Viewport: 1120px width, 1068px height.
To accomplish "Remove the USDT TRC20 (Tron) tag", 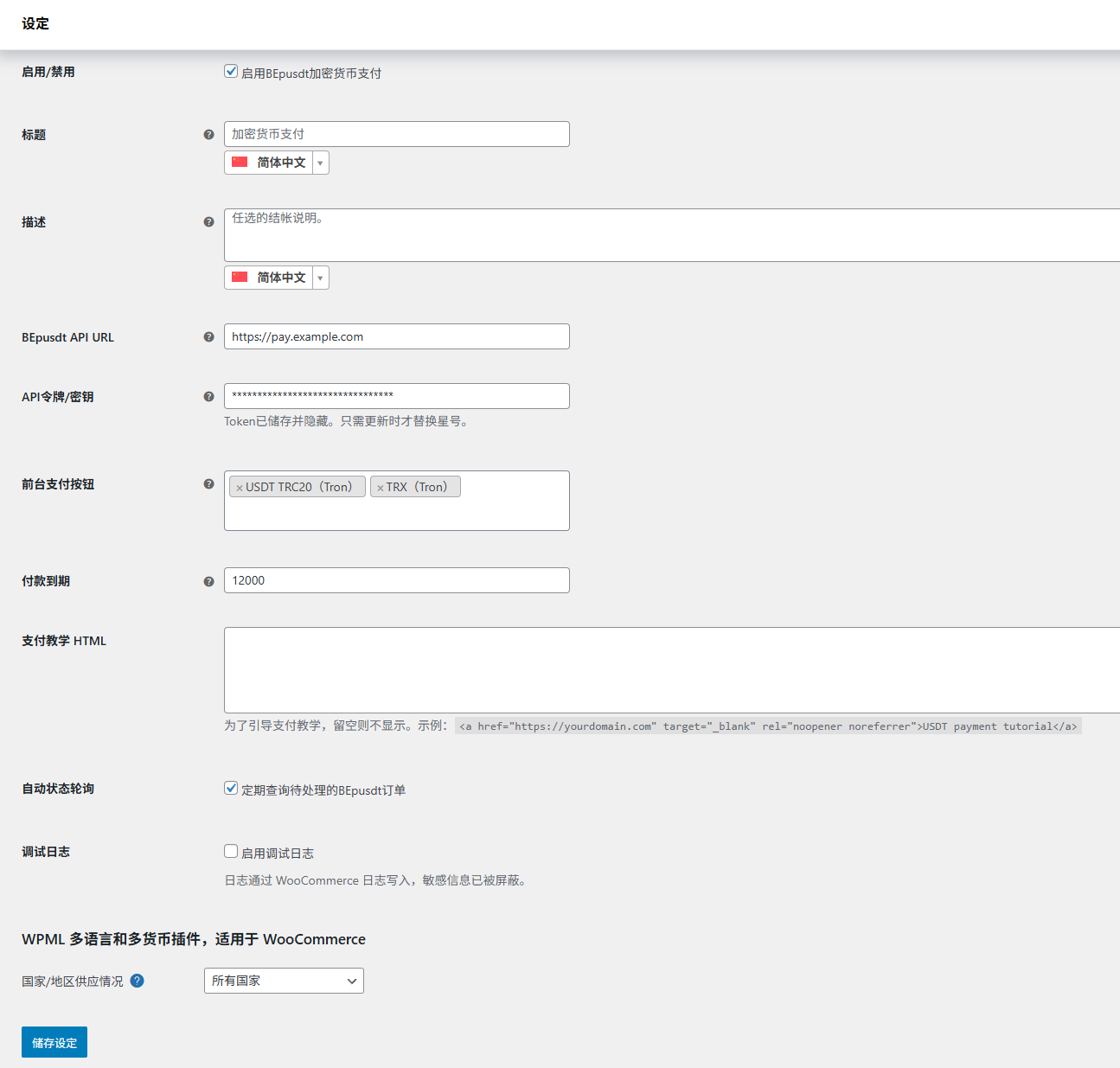I will 240,488.
